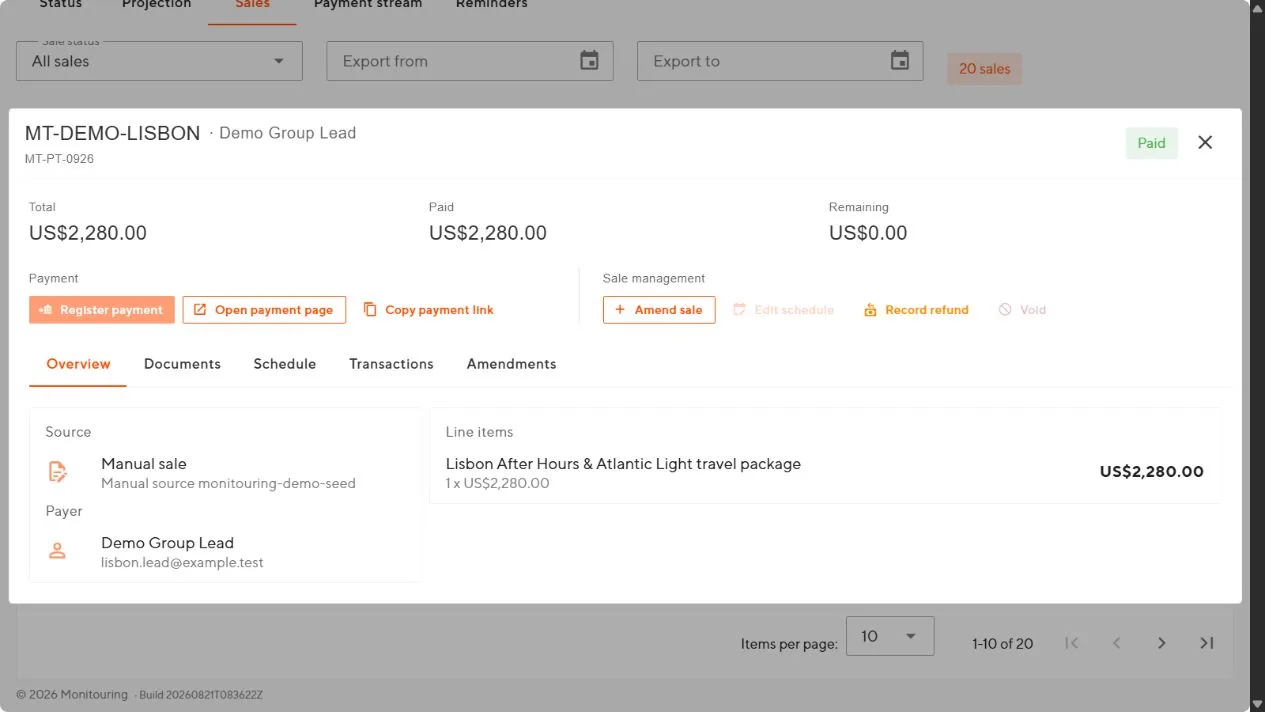1265x712 pixels.
Task: Jump to last page arrow icon
Action: pos(1207,643)
